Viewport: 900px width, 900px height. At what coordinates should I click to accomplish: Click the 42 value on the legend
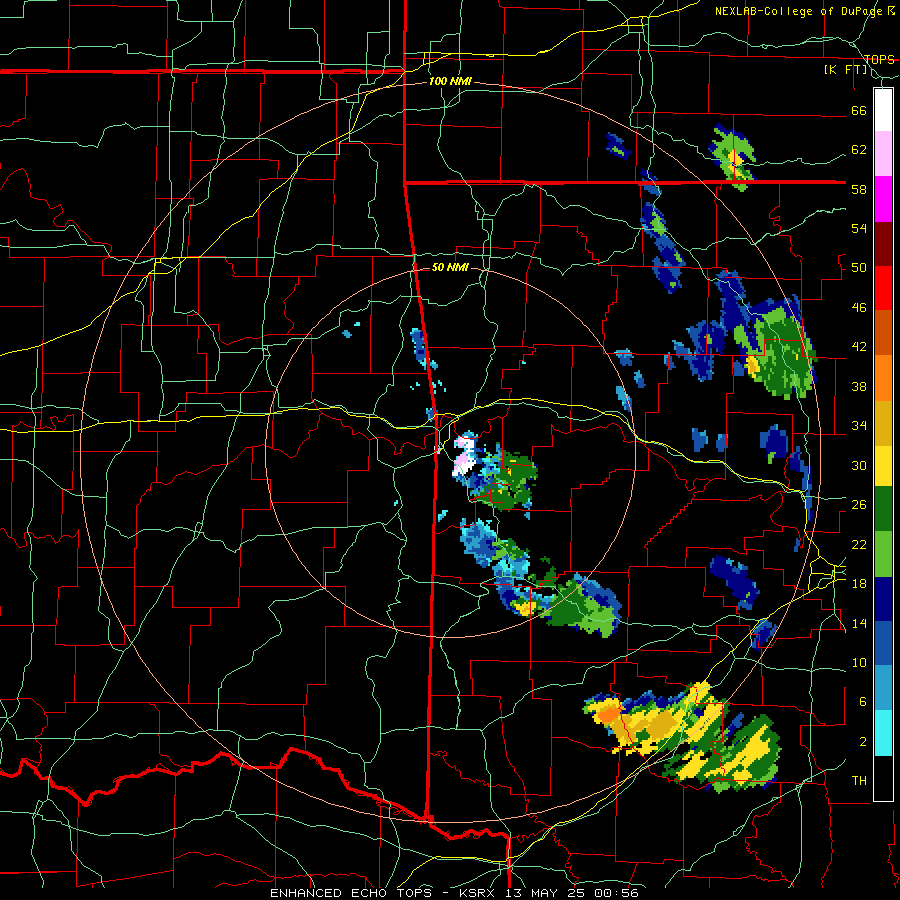coord(859,347)
